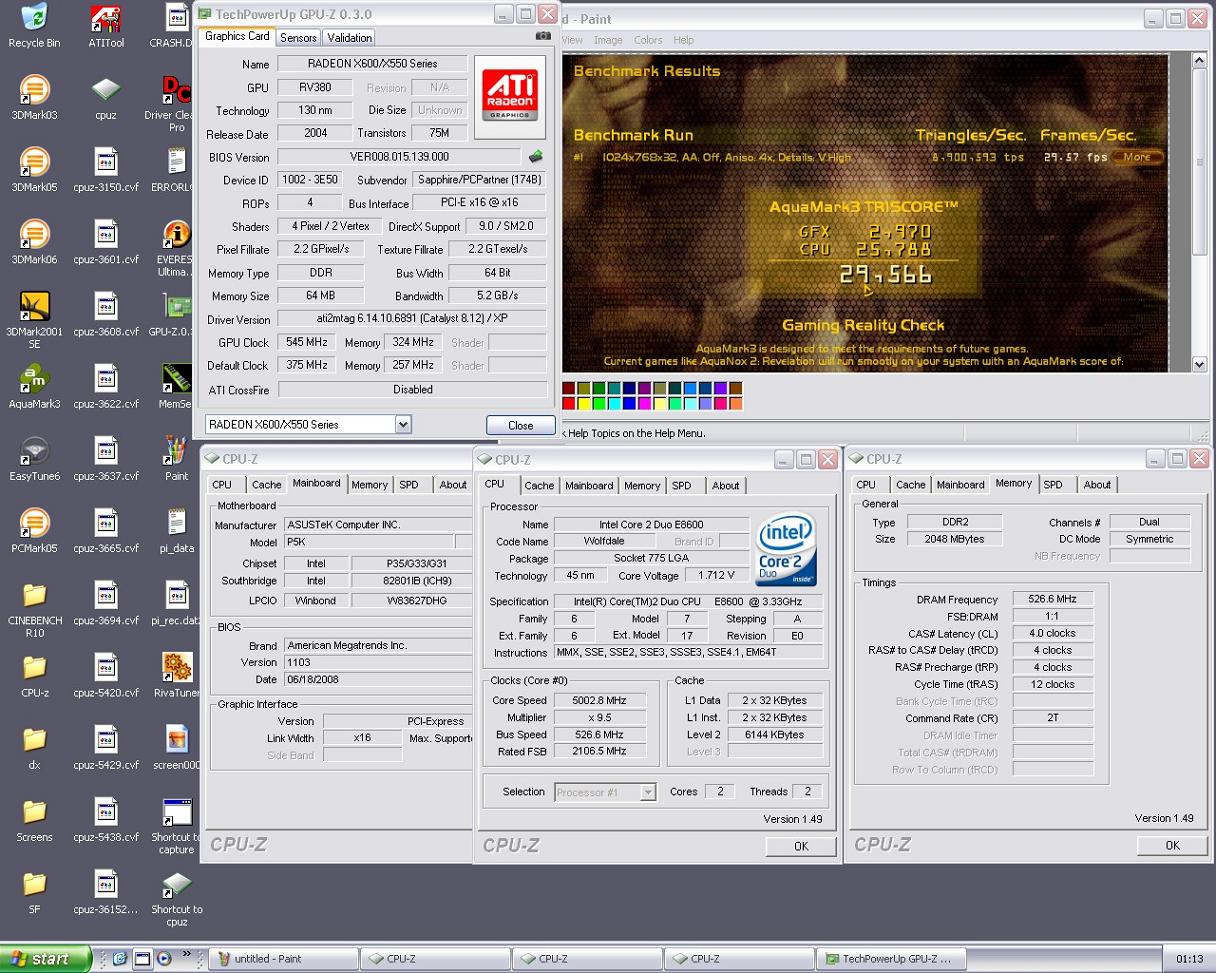Open Cache tab in the CPU-Z processor window

[x=539, y=485]
